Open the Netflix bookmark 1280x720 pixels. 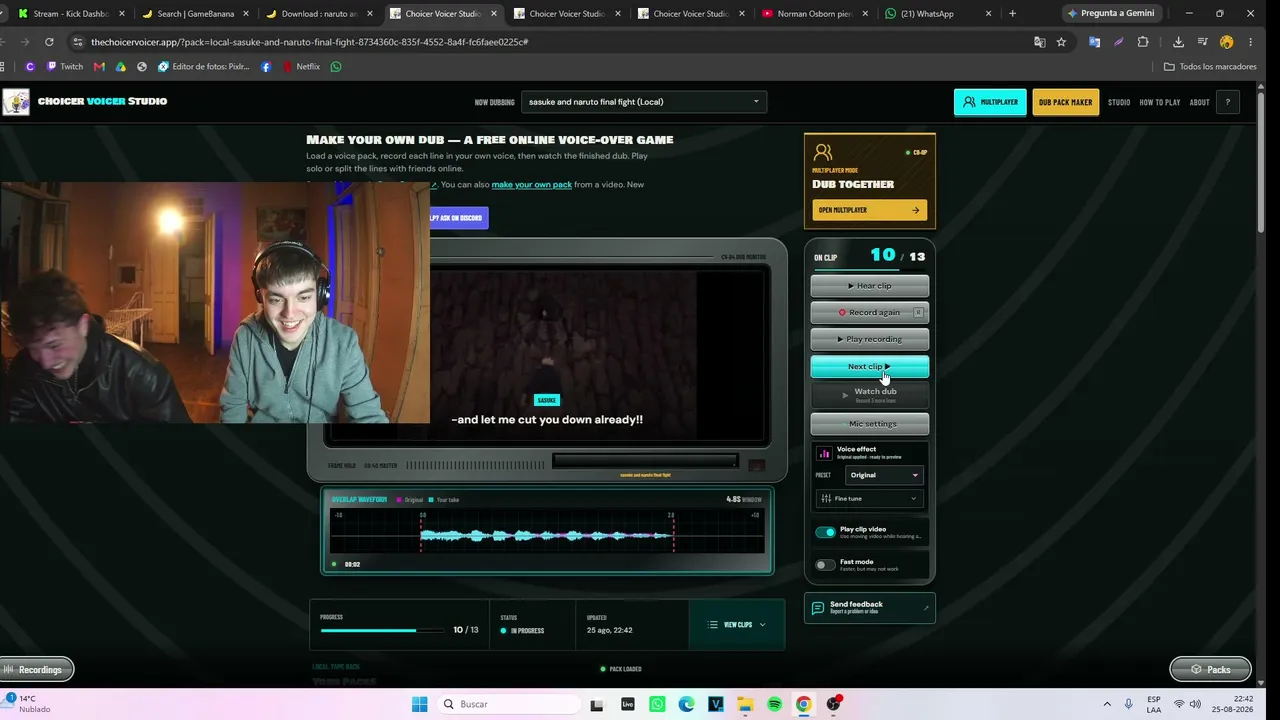click(x=301, y=67)
